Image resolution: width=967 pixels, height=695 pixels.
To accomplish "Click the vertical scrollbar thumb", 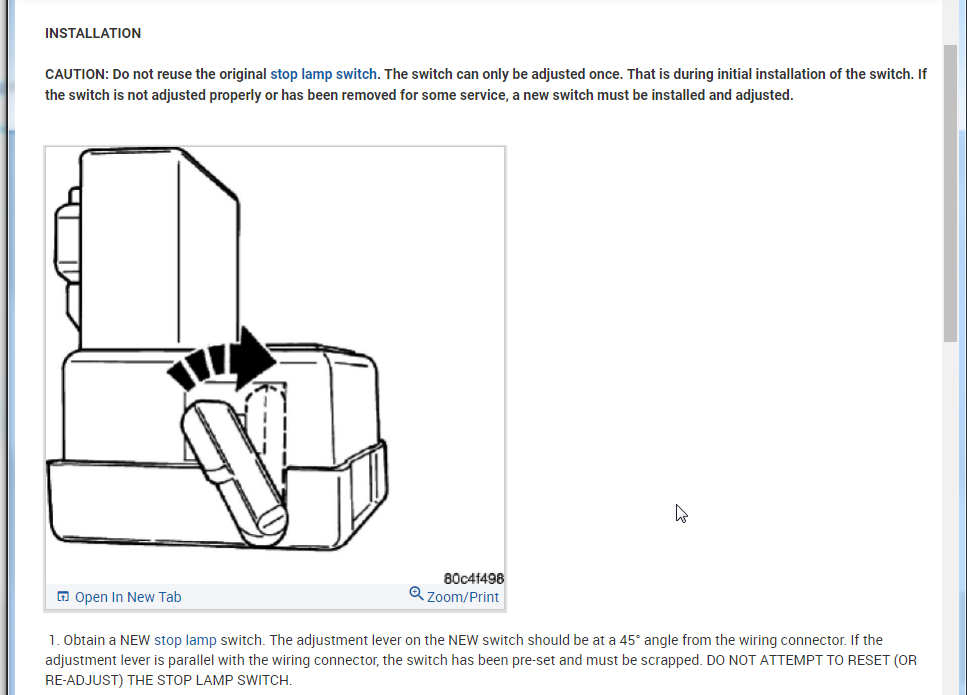I will click(x=950, y=193).
